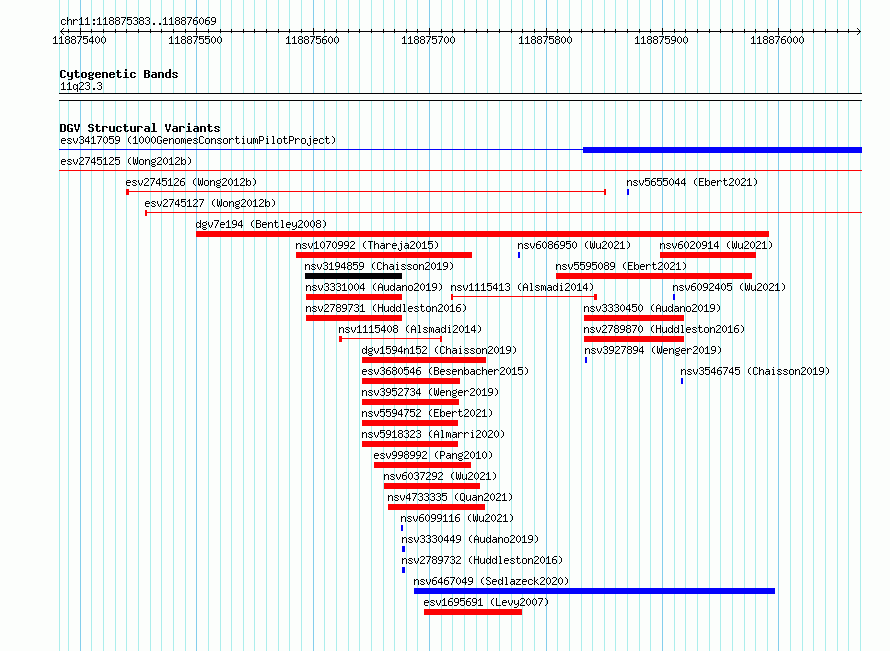Select dgv1594n152 (Chaisson2019) label

tap(439, 350)
